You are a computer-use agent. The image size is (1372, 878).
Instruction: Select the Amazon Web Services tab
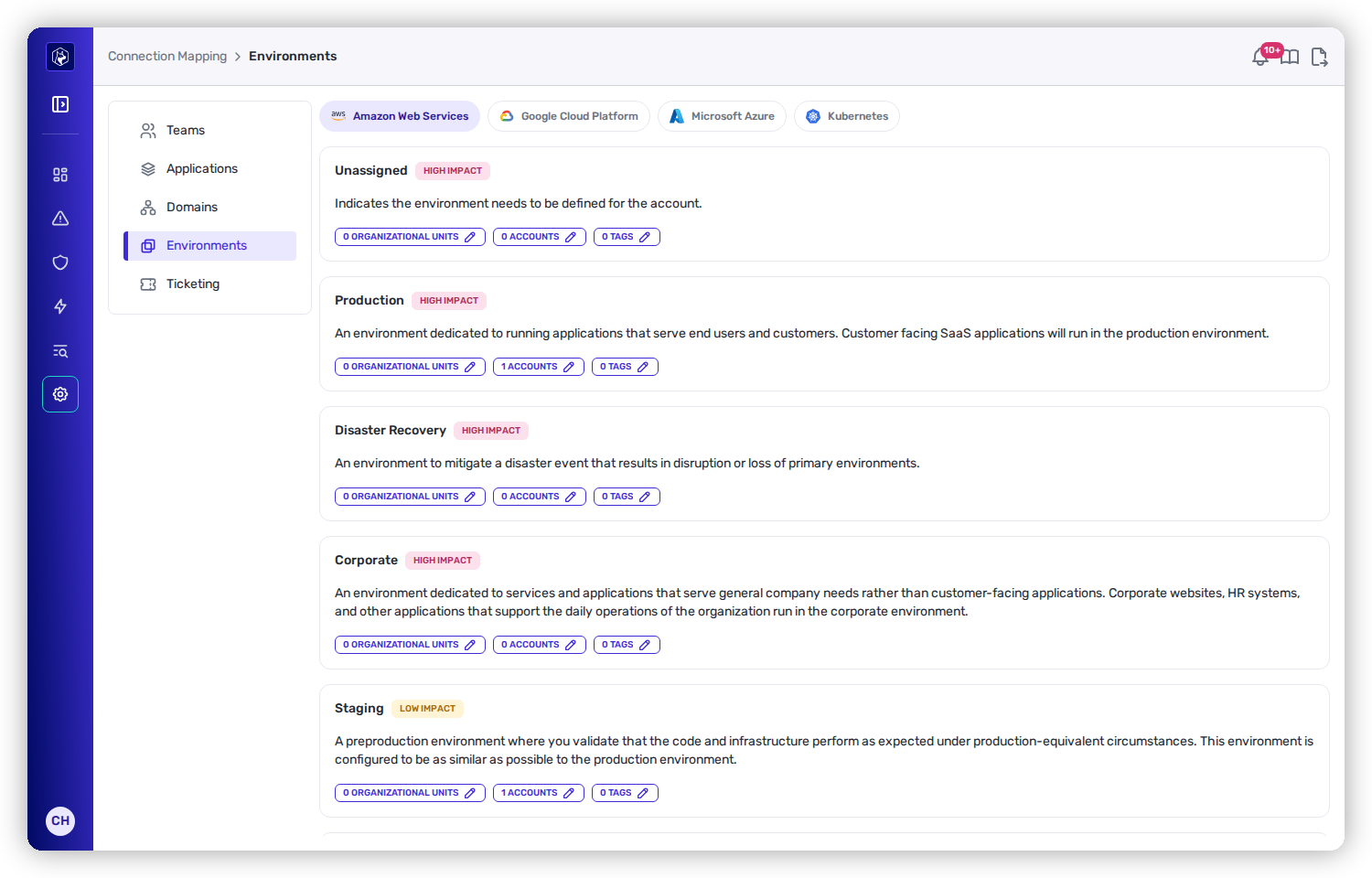click(x=400, y=116)
